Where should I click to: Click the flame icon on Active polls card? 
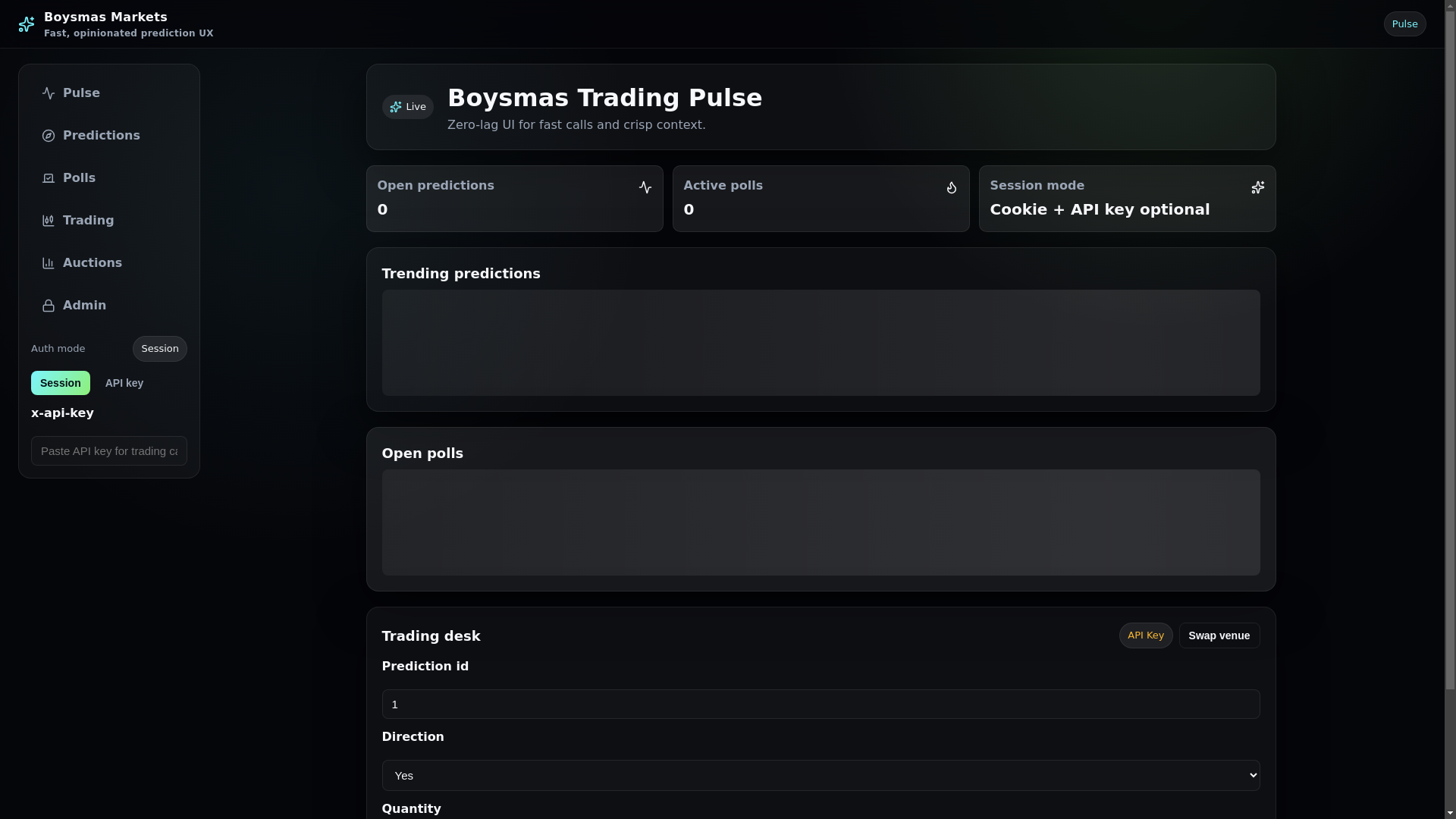coord(951,187)
